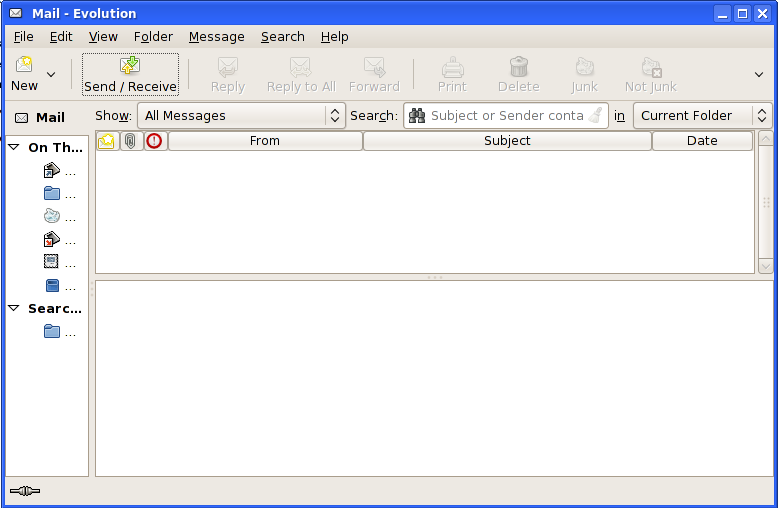Open the Search menu
The height and width of the screenshot is (508, 778).
(x=283, y=37)
